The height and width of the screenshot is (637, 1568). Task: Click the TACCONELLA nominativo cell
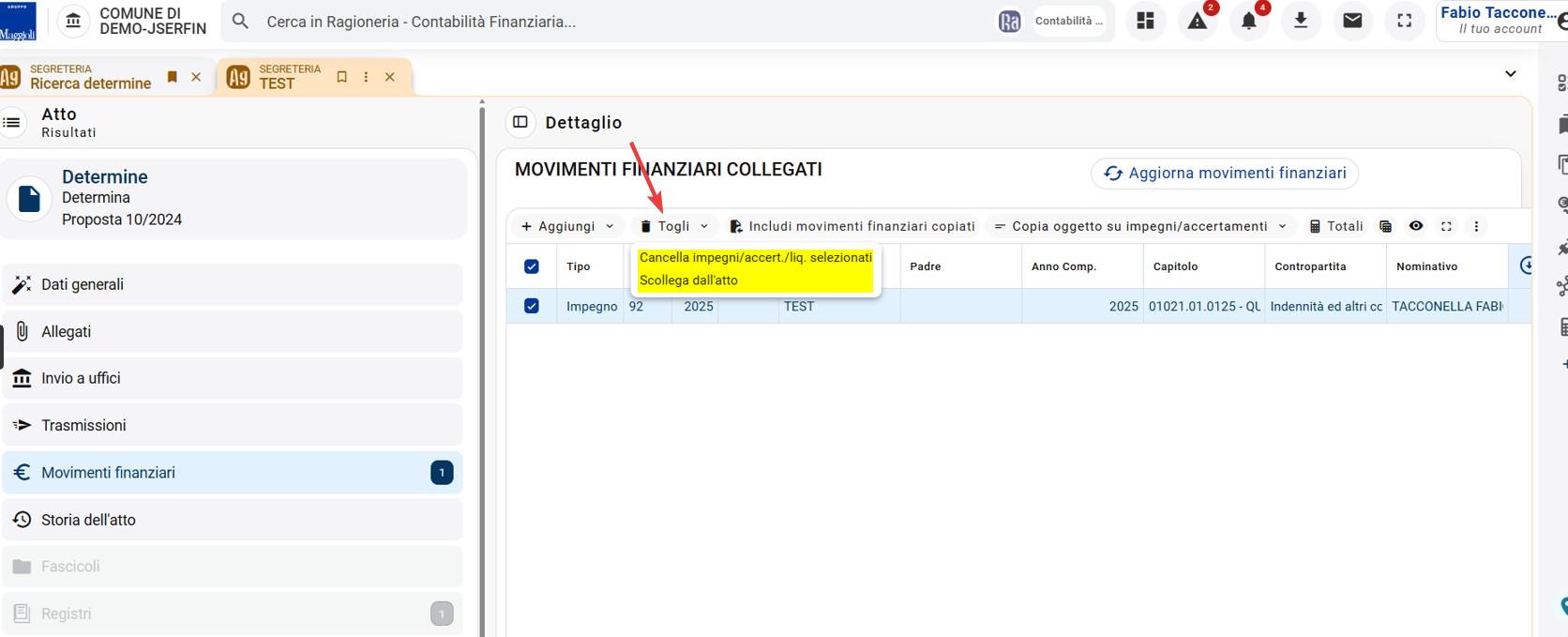click(1447, 306)
